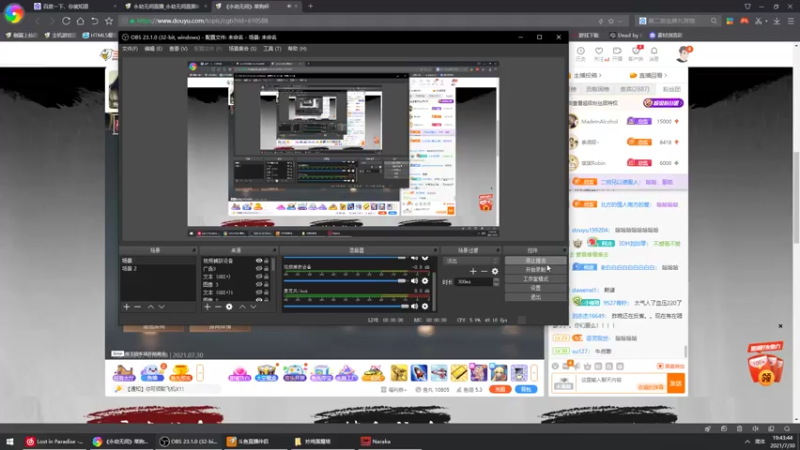Screen dimensions: 800x450
Task: Add a scene transition with plus icon
Action: [x=473, y=271]
